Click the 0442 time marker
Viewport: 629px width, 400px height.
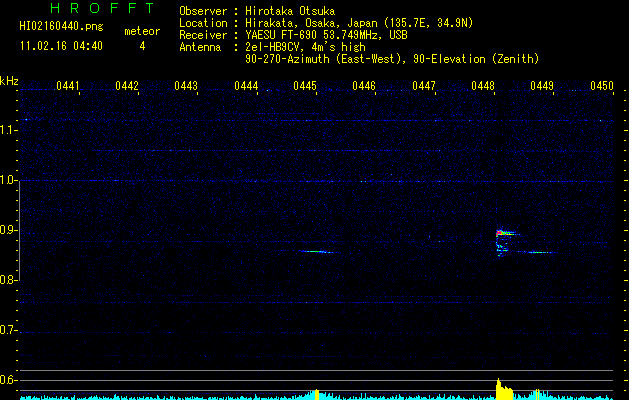127,86
